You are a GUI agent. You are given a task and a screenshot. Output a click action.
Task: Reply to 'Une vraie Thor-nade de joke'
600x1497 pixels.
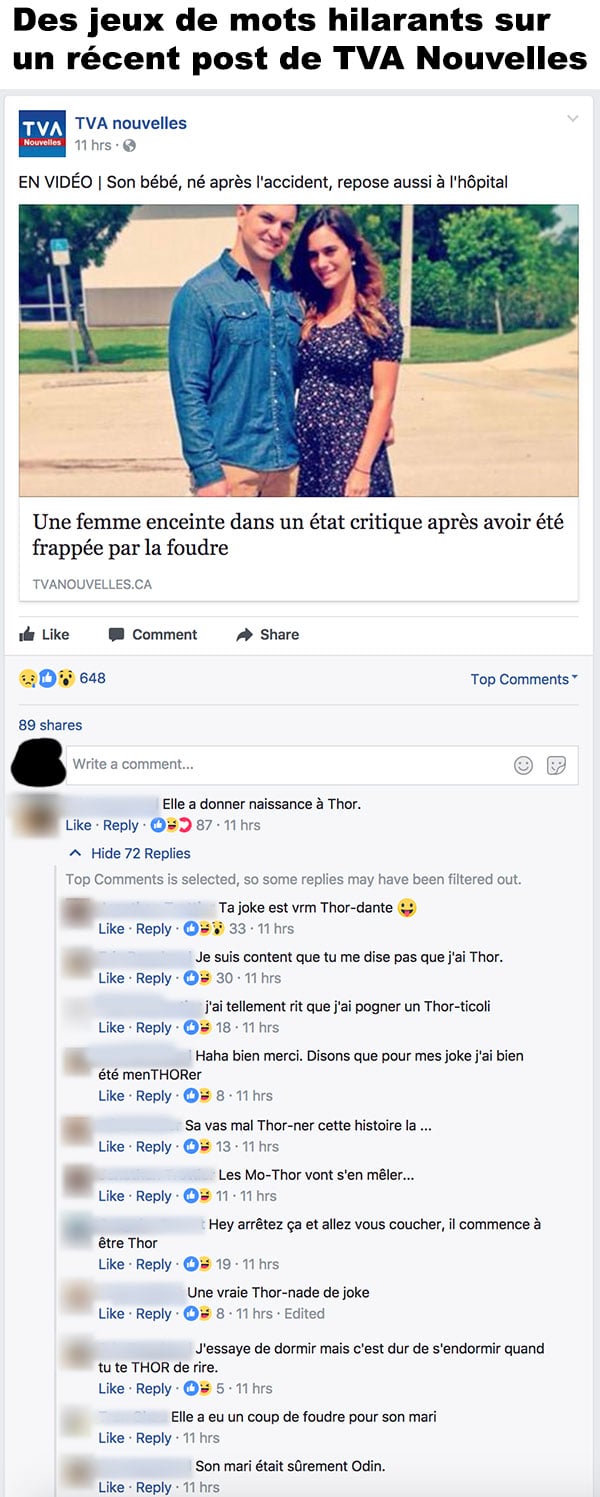(154, 1314)
